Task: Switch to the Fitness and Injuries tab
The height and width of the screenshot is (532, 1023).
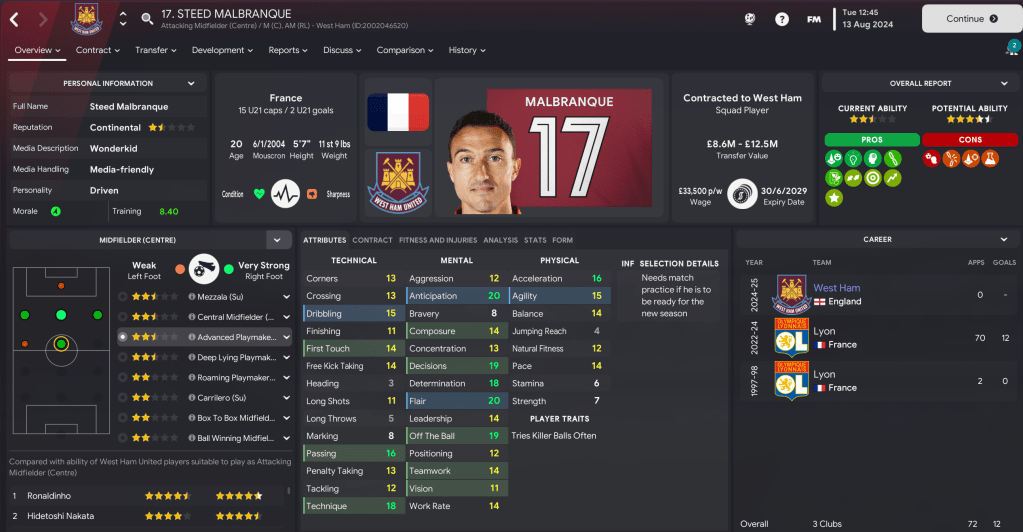Action: [438, 240]
